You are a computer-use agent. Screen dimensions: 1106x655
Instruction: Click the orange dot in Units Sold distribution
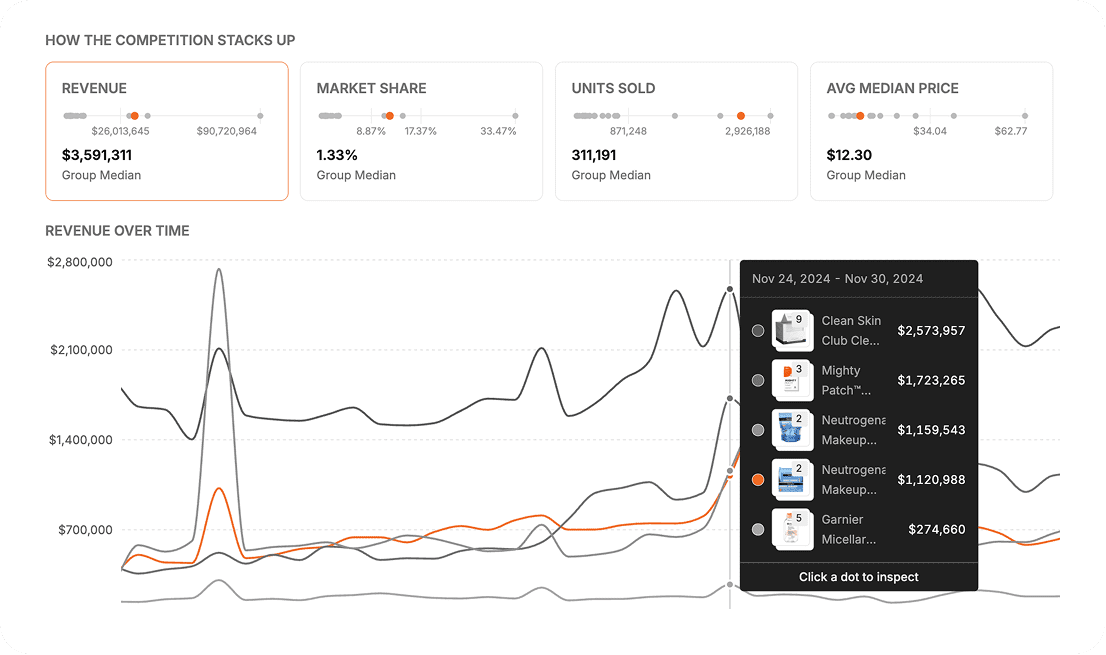click(x=741, y=116)
